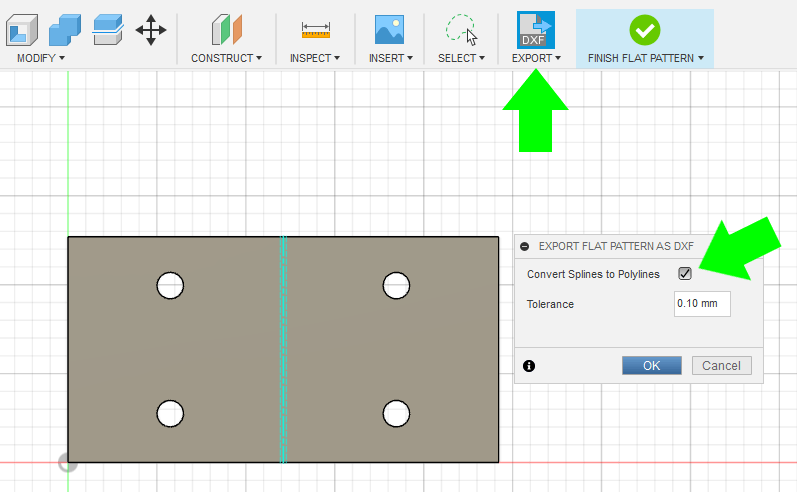
Task: Expand the CONSTRUCT dropdown menu
Action: pyautogui.click(x=227, y=58)
